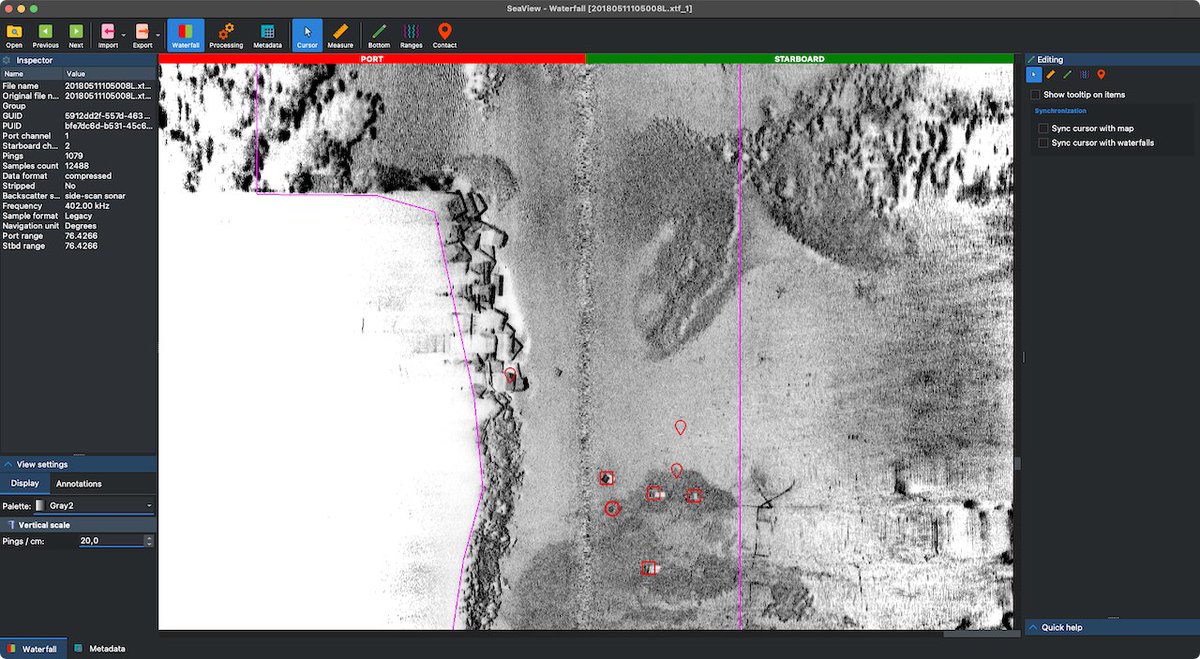Check Sync cursor with map
This screenshot has height=659, width=1200.
1043,128
